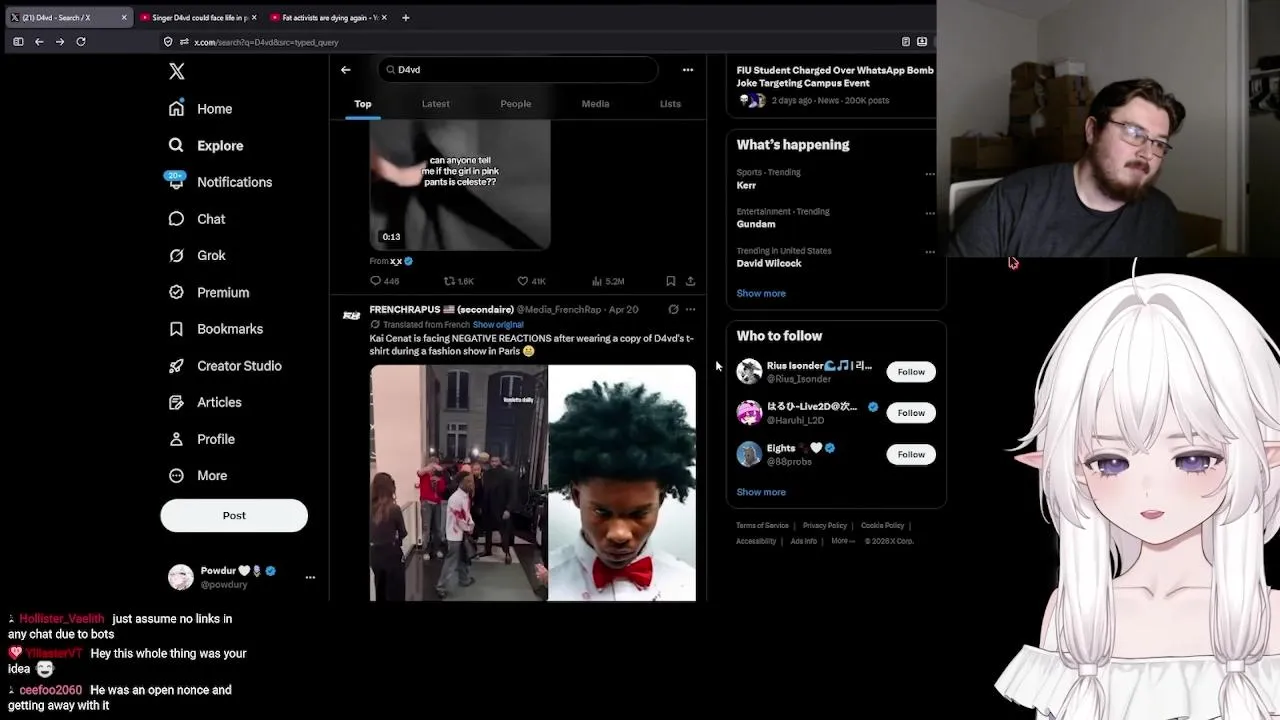Bookmark the video post
Image resolution: width=1280 pixels, height=720 pixels.
[671, 281]
